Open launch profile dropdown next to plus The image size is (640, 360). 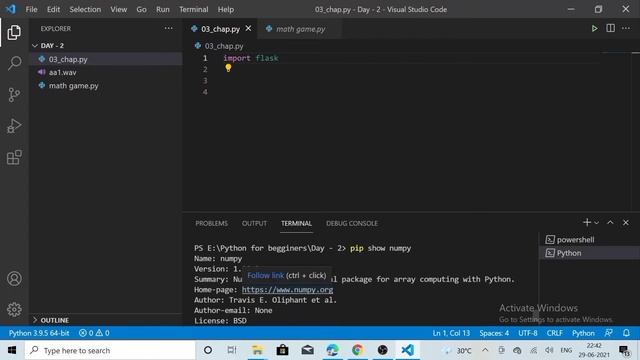597,223
